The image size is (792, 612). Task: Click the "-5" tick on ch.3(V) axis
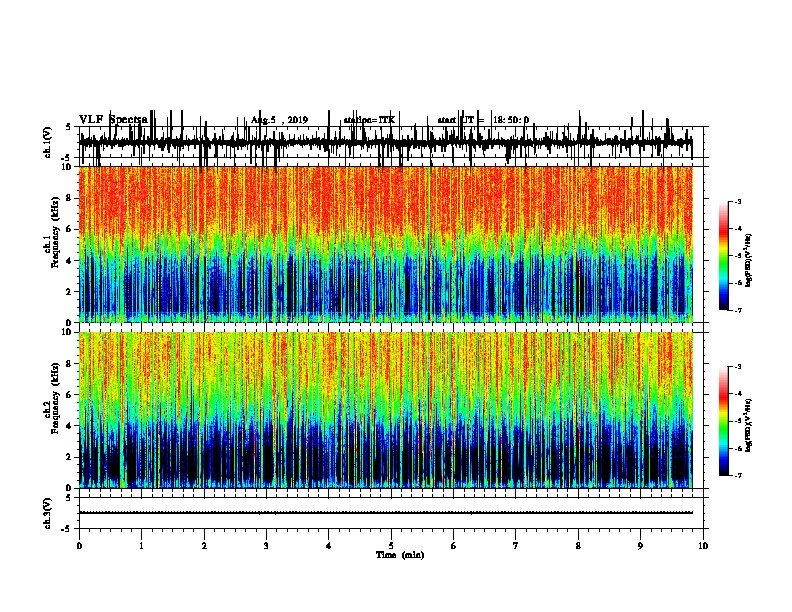(67, 529)
